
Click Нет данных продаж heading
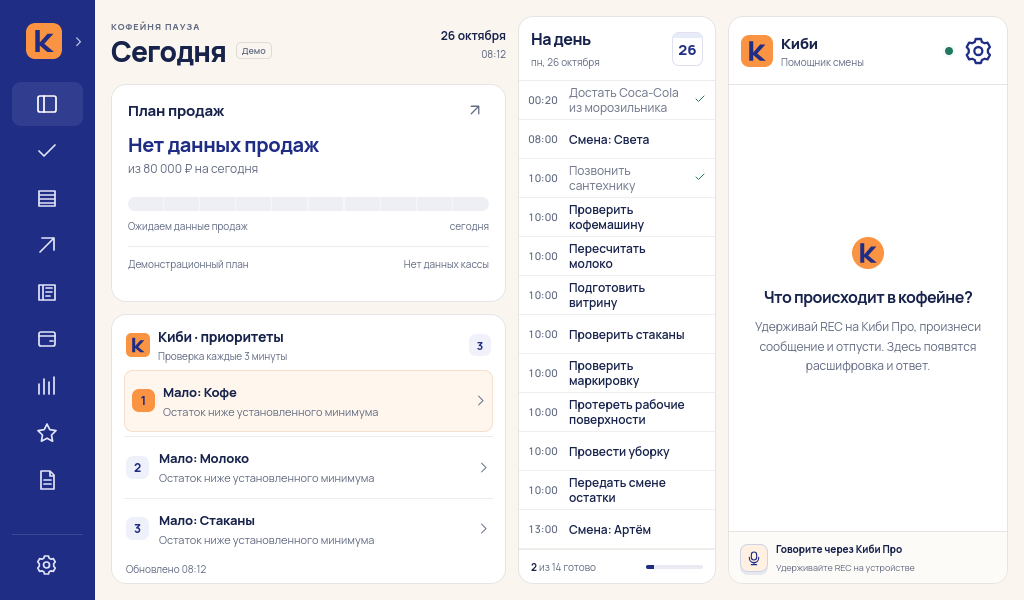[223, 145]
